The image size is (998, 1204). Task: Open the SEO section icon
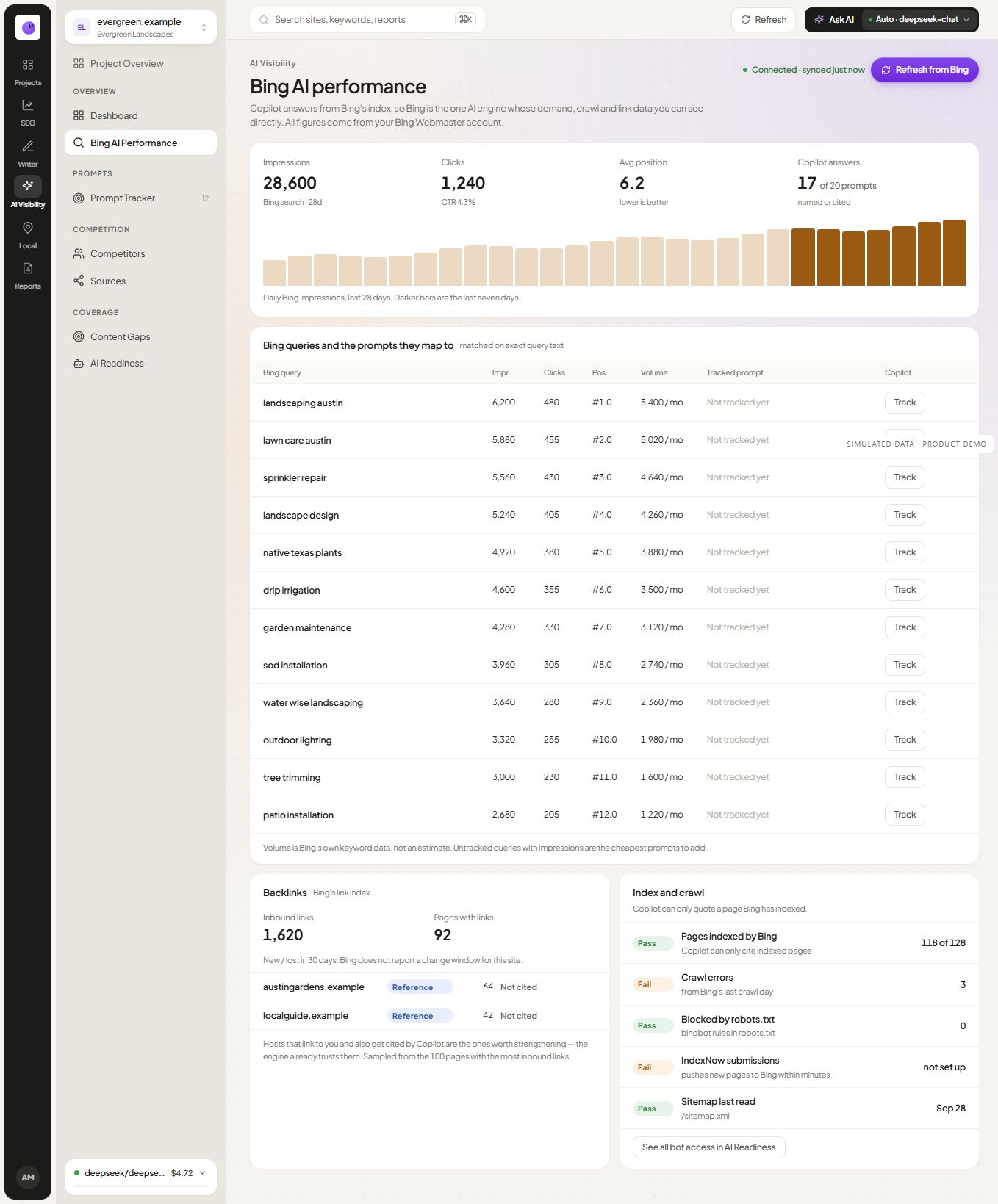(x=28, y=106)
